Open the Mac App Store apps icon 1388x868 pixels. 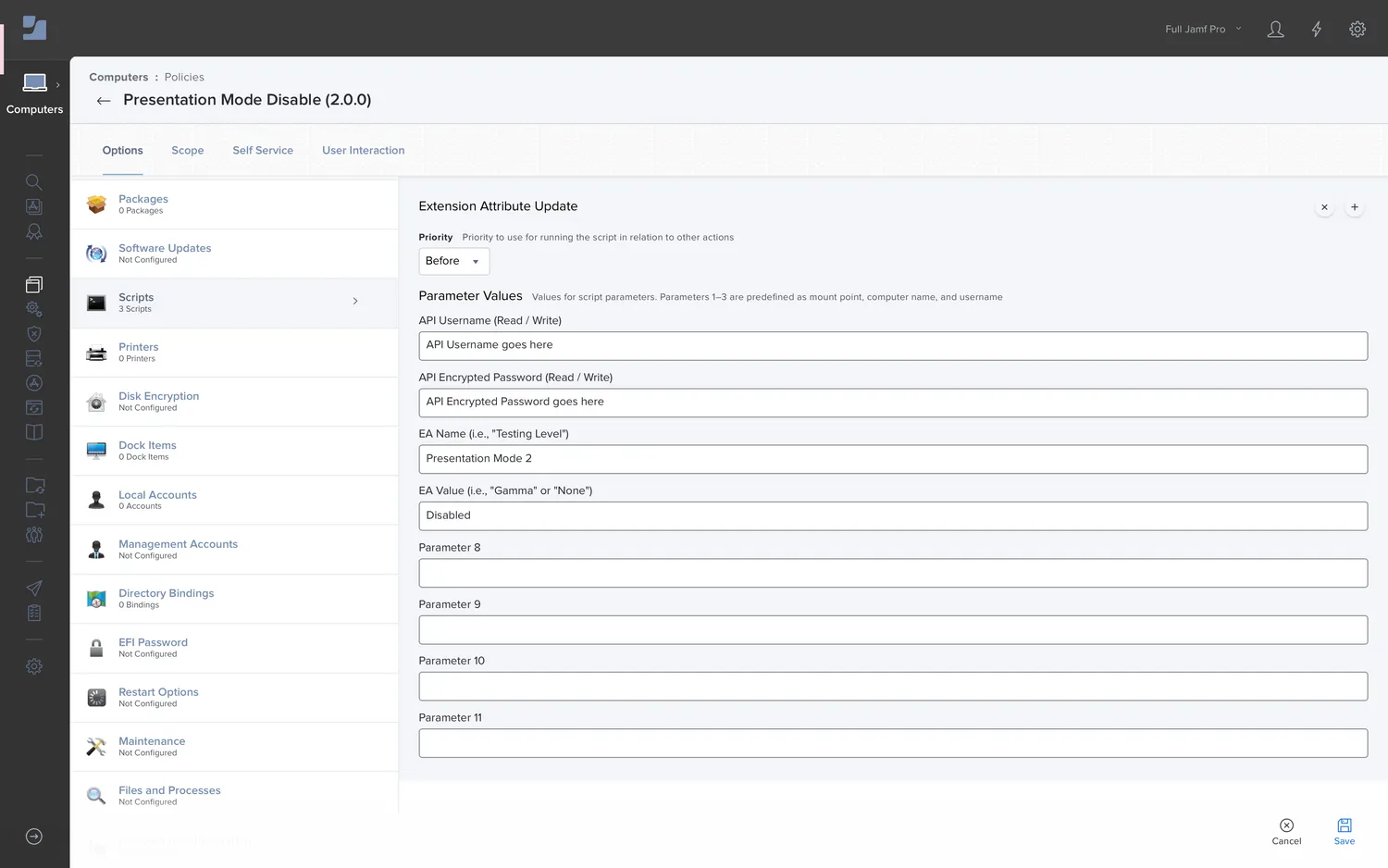34,382
